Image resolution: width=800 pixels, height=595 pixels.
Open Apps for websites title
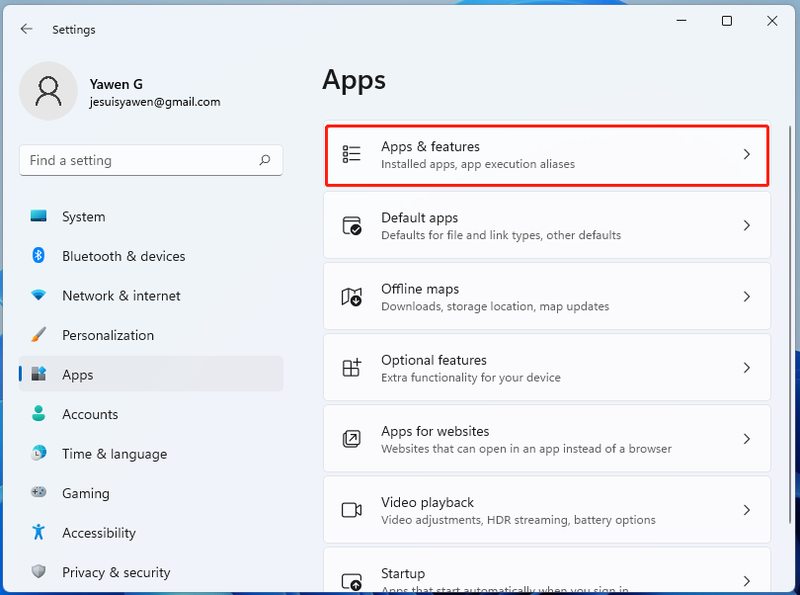pos(435,431)
